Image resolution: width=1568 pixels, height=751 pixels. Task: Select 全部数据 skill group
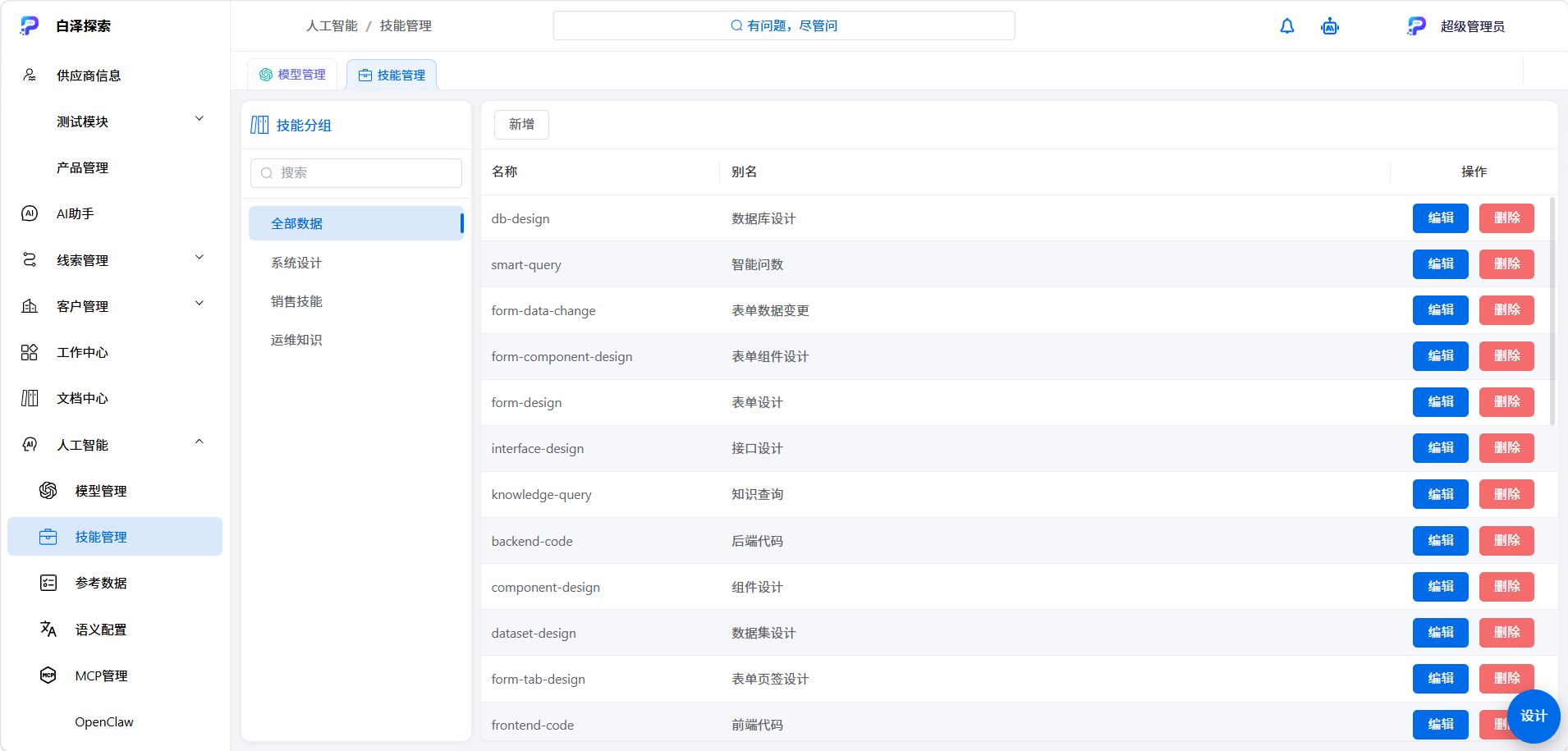click(356, 223)
